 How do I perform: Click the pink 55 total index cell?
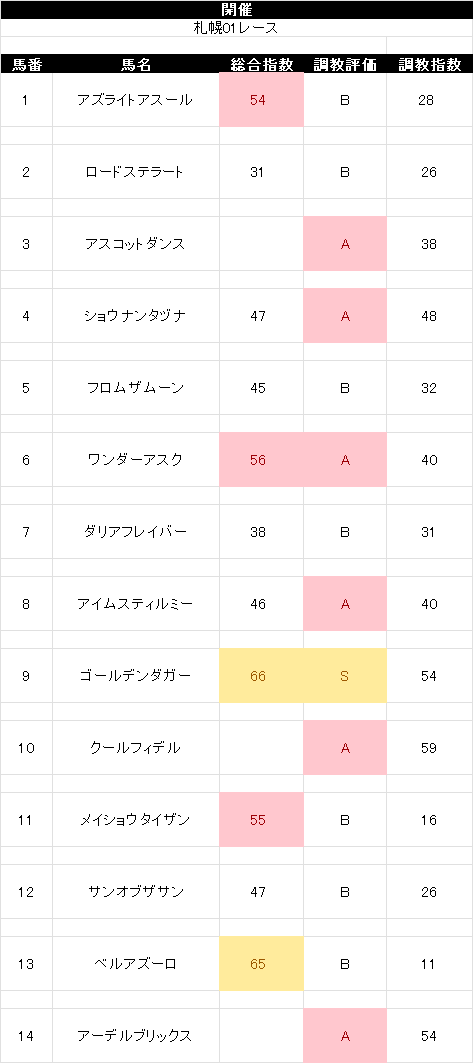pyautogui.click(x=261, y=820)
